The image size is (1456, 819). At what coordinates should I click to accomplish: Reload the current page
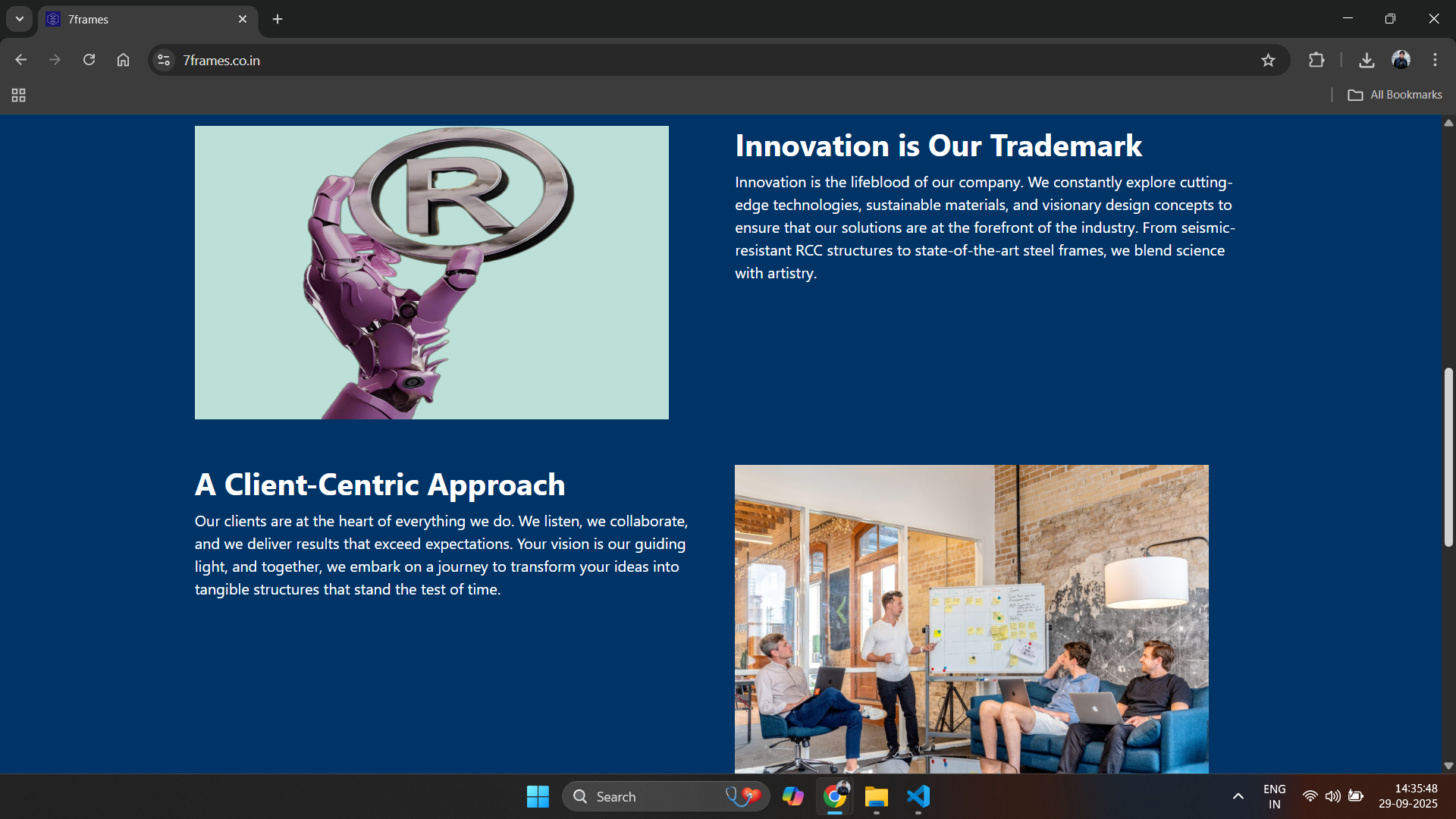click(x=89, y=60)
